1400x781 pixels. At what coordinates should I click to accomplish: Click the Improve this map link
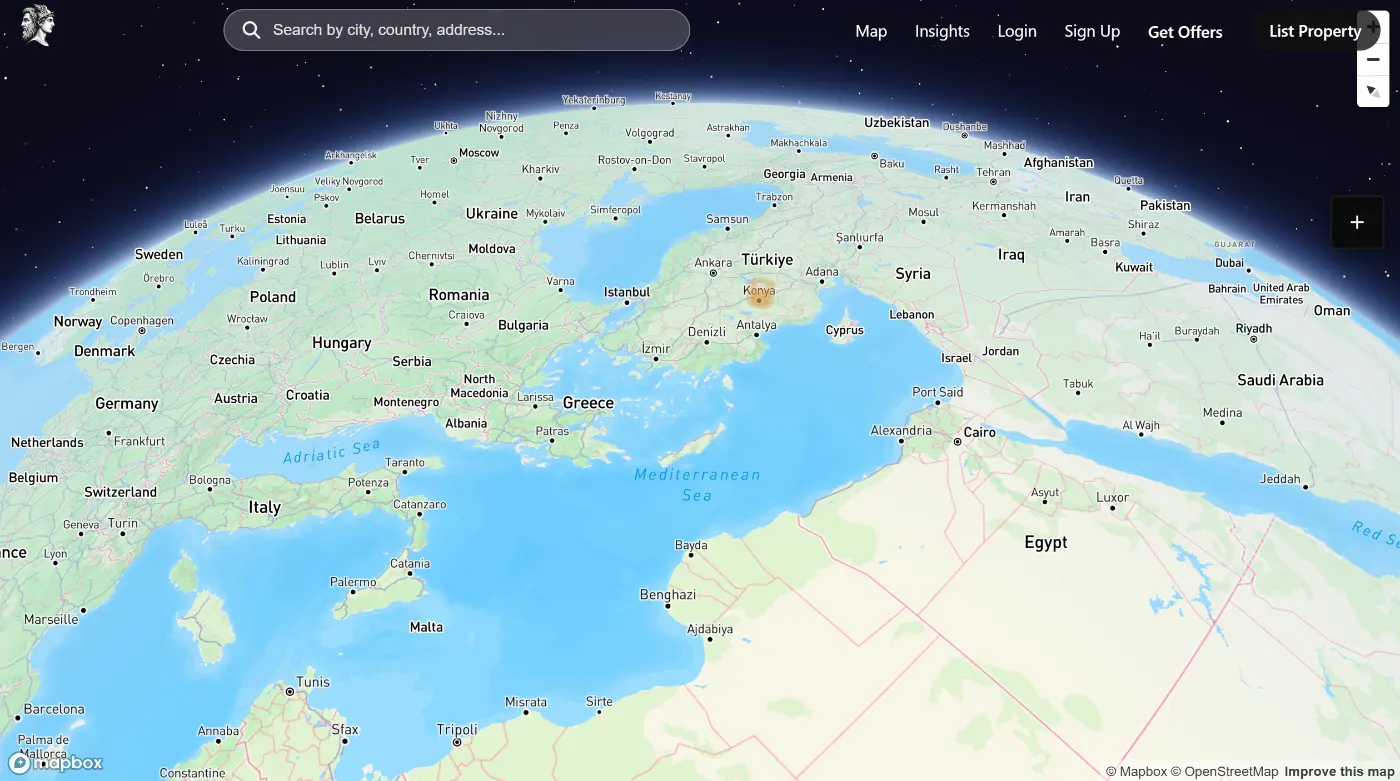[x=1339, y=771]
